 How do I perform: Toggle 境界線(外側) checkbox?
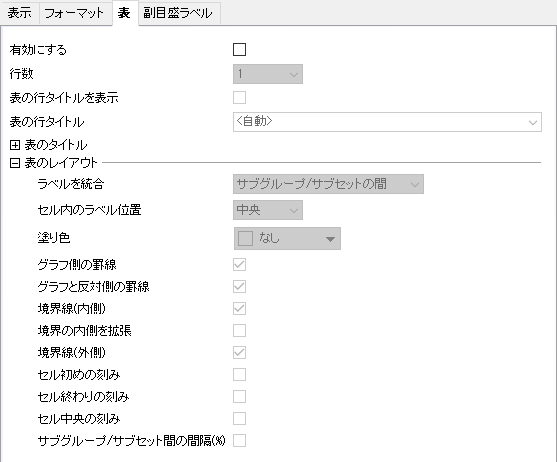click(x=239, y=353)
